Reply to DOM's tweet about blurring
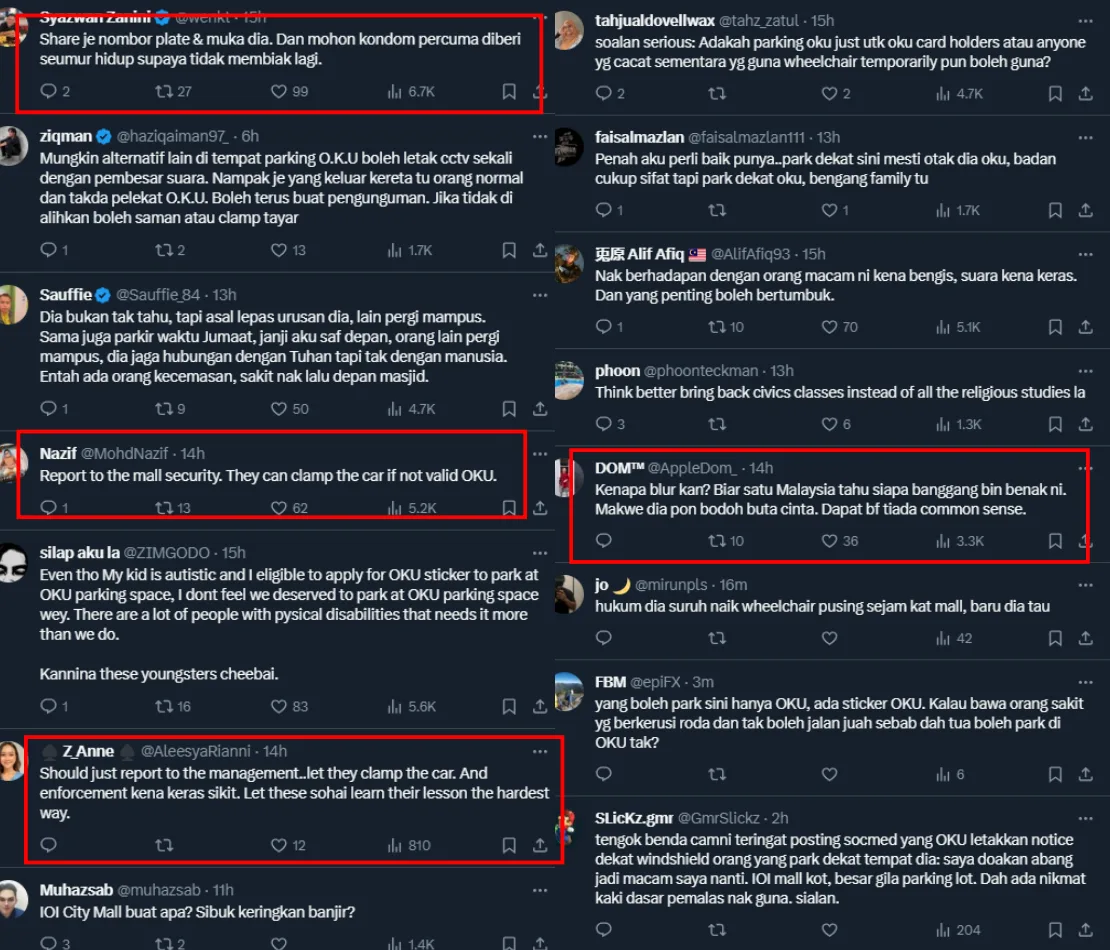The height and width of the screenshot is (950, 1110). pyautogui.click(x=603, y=540)
